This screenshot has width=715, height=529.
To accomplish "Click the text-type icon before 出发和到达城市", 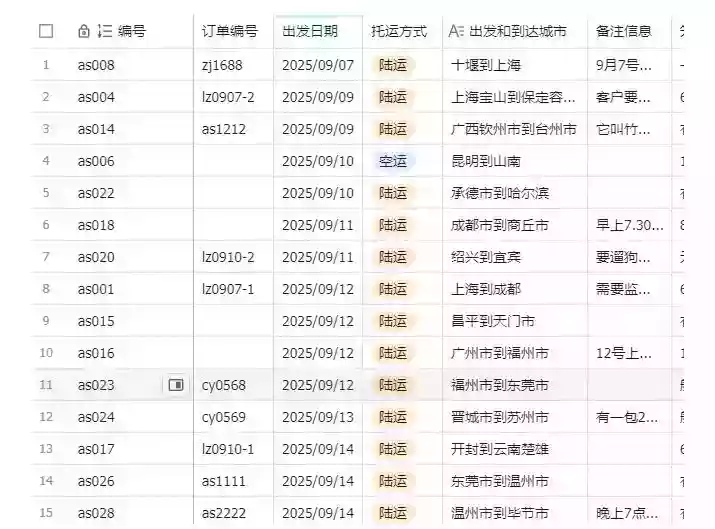I will 456,31.
